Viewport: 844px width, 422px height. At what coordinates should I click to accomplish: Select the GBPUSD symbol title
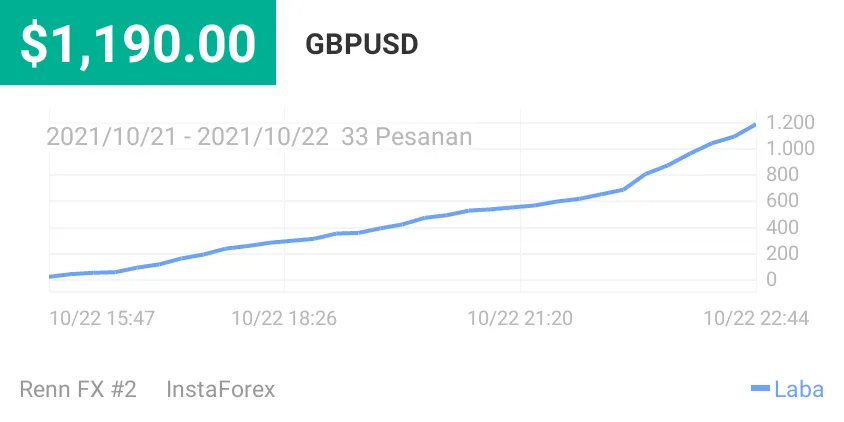click(362, 45)
